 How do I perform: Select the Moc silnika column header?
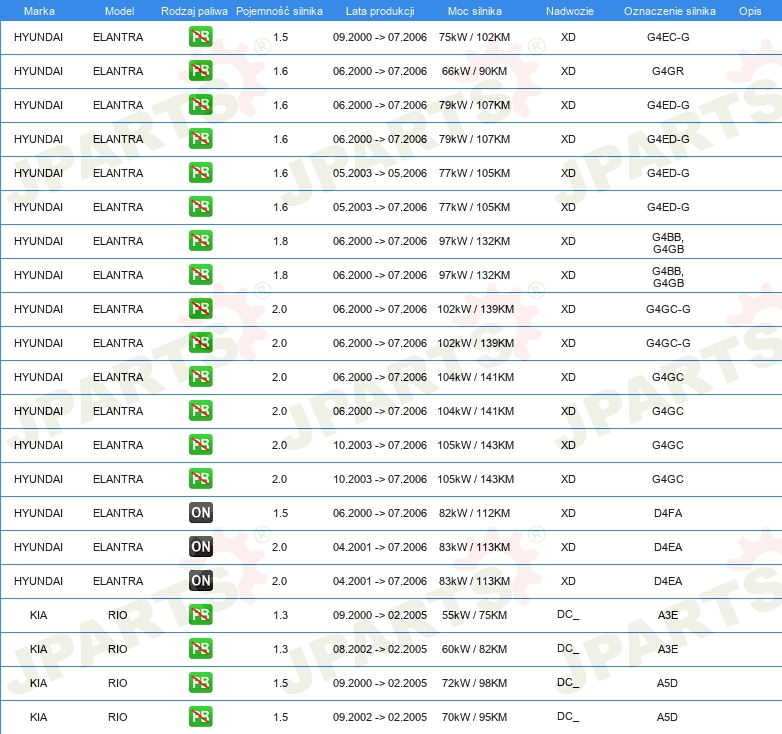475,10
